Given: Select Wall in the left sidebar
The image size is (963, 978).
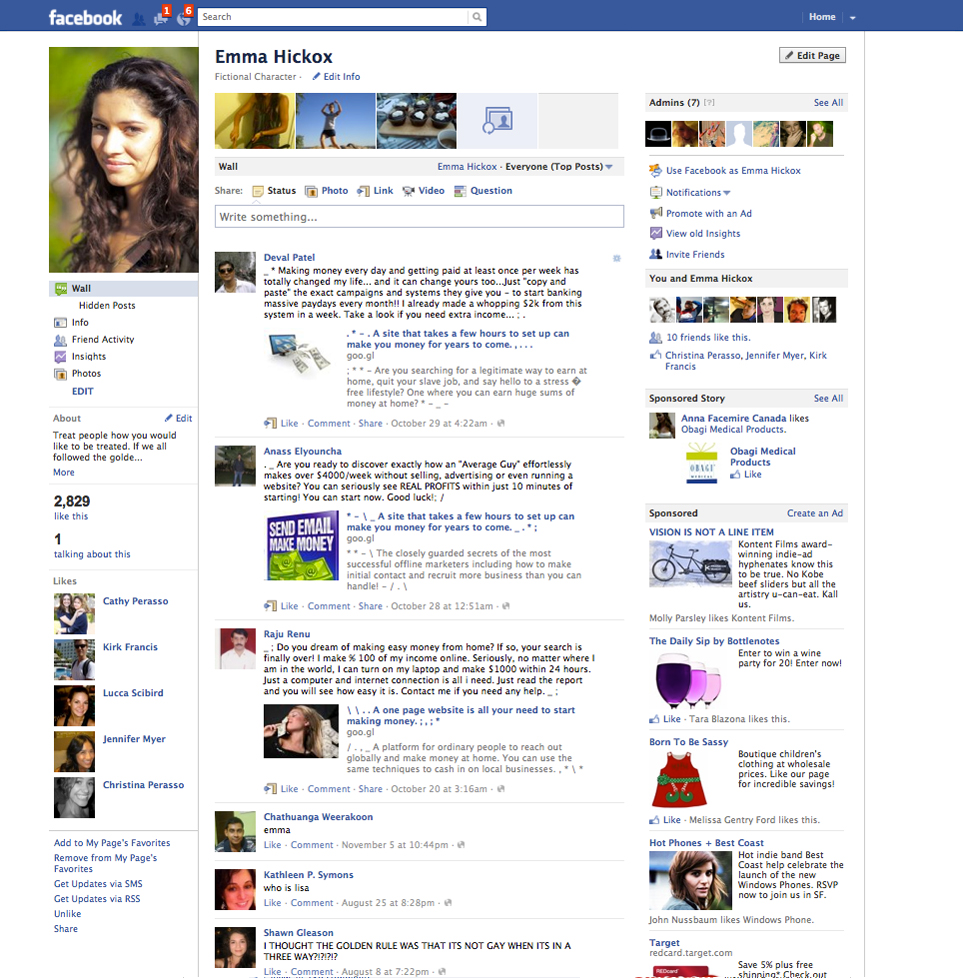Looking at the screenshot, I should tap(123, 289).
